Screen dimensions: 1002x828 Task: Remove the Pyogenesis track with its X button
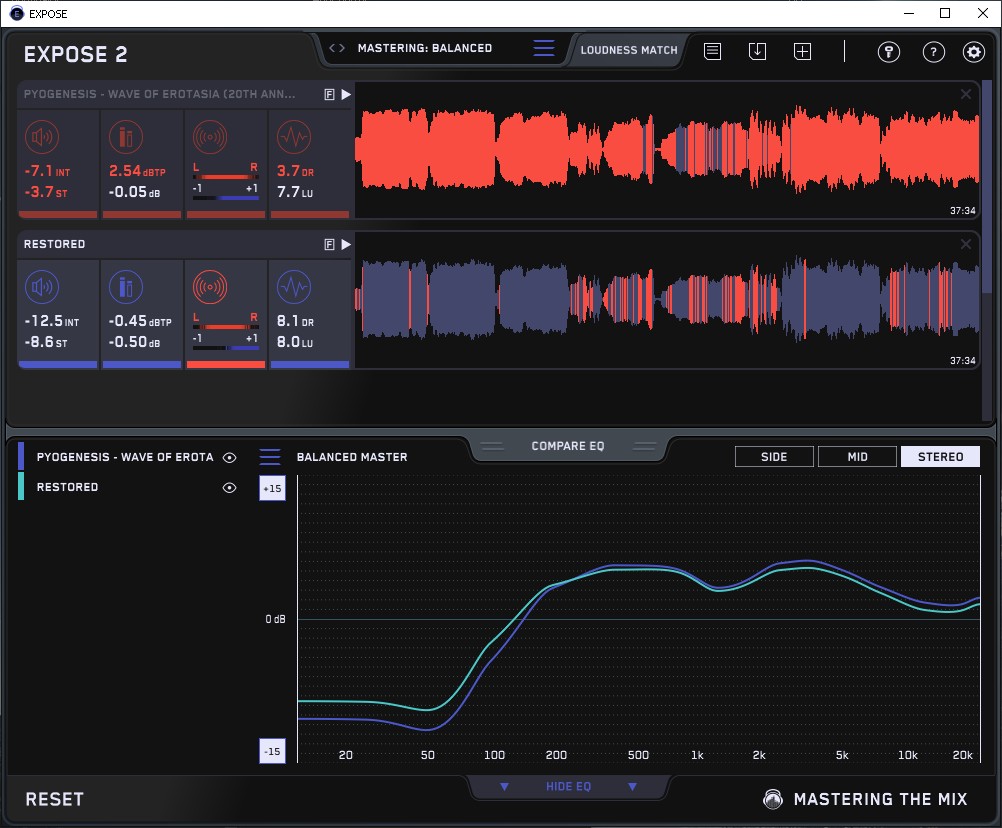pos(966,95)
